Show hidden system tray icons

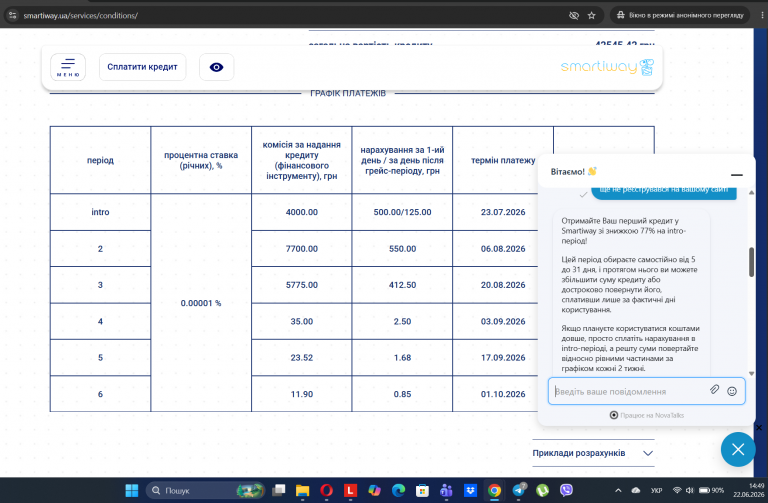point(618,490)
